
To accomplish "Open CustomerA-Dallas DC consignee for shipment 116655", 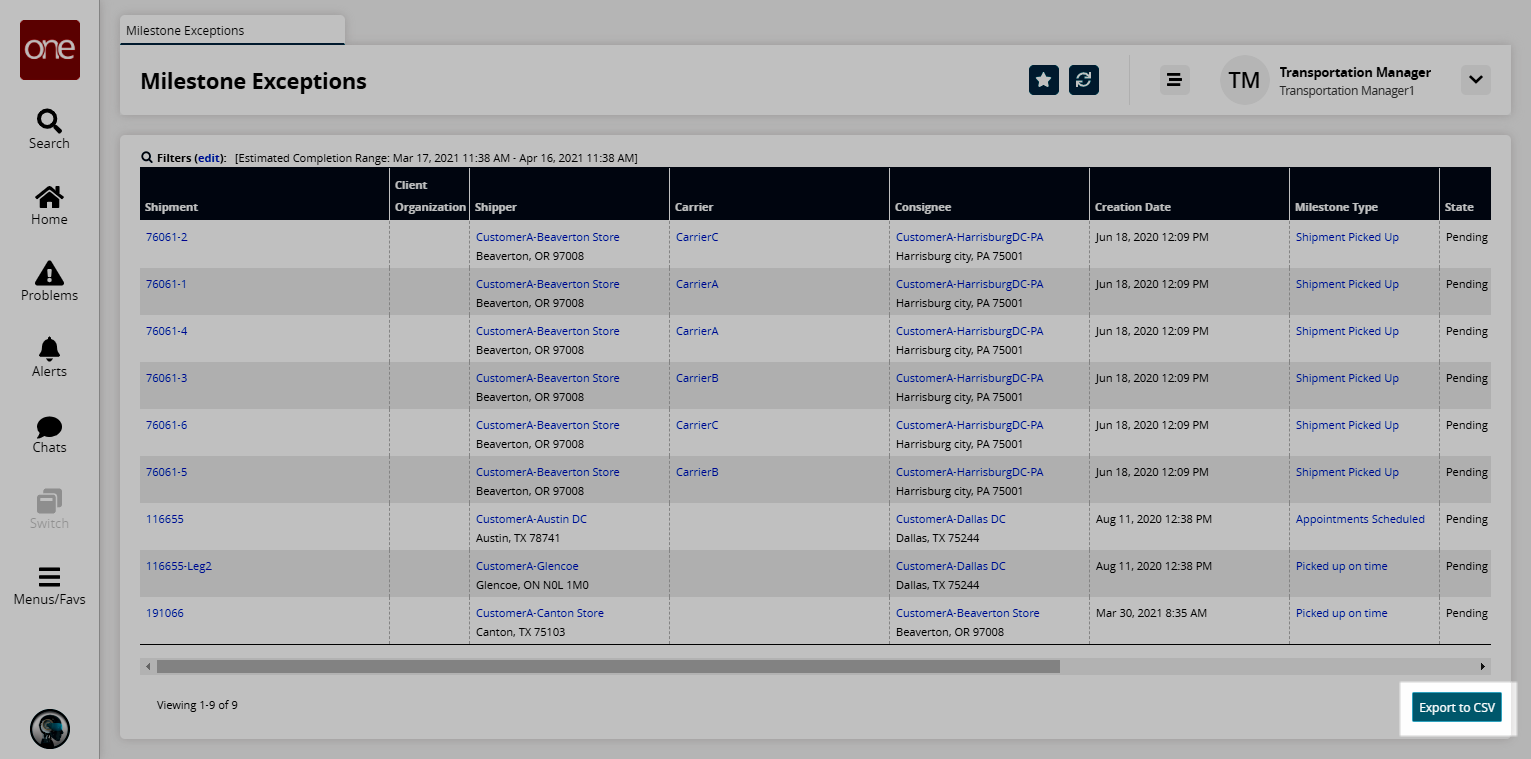I will 951,519.
